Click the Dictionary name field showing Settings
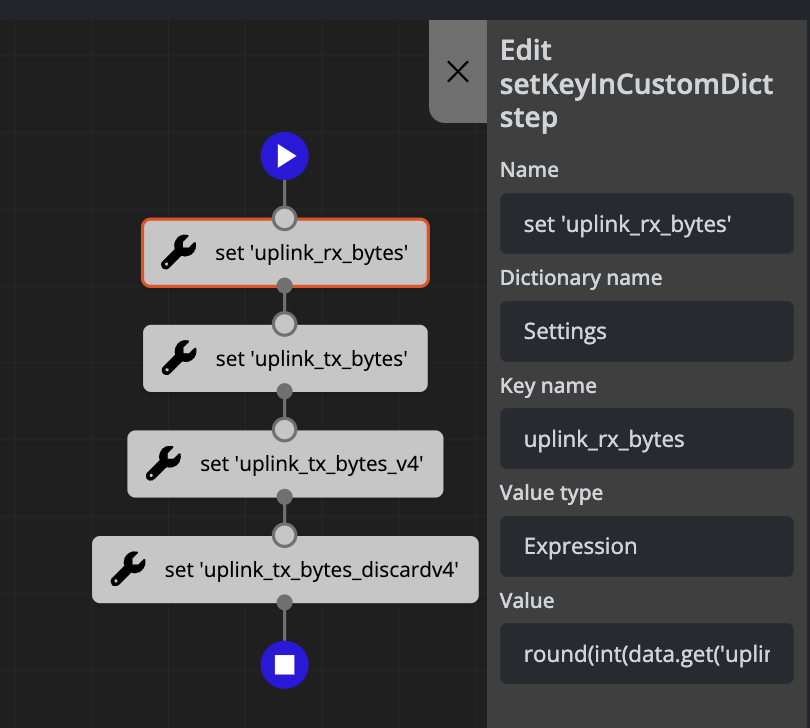Screen dimensions: 810x728 pyautogui.click(x=646, y=331)
